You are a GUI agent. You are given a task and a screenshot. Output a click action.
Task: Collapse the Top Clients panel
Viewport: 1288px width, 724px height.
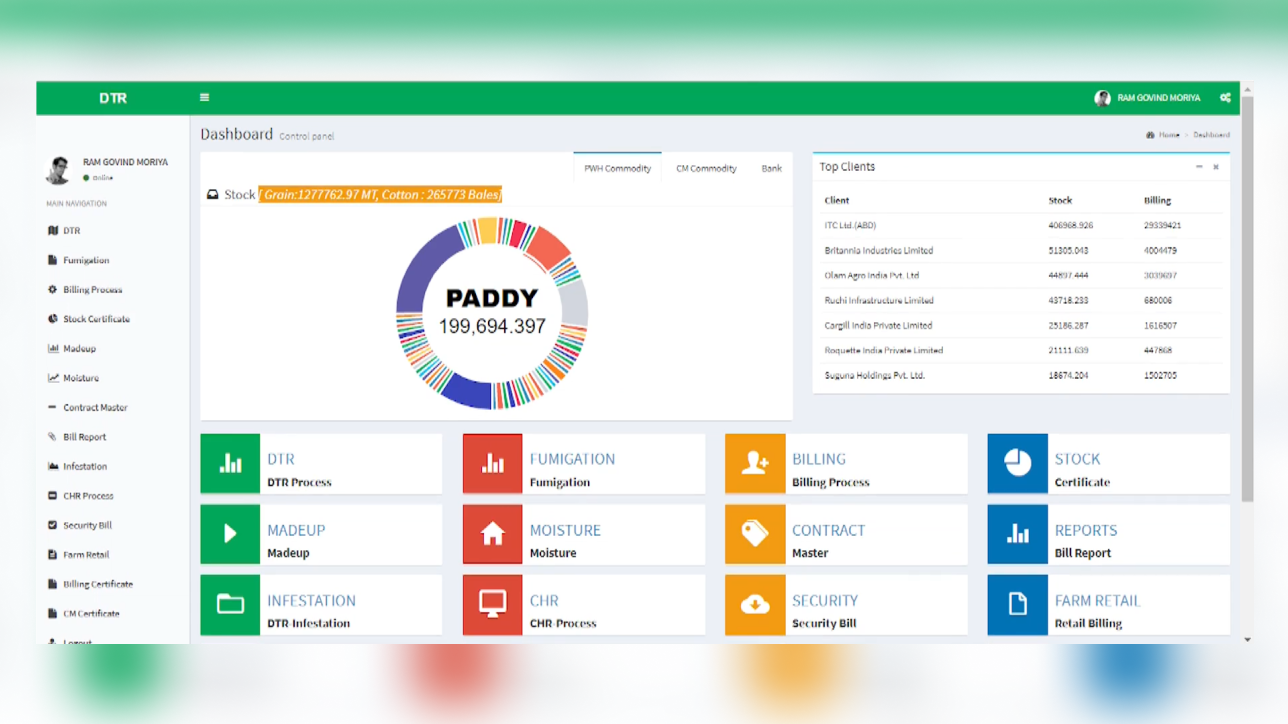pyautogui.click(x=1199, y=167)
